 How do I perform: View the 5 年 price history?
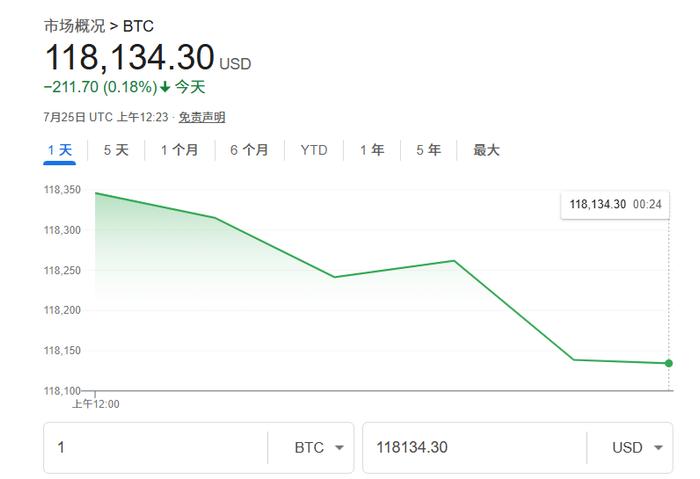tap(429, 150)
